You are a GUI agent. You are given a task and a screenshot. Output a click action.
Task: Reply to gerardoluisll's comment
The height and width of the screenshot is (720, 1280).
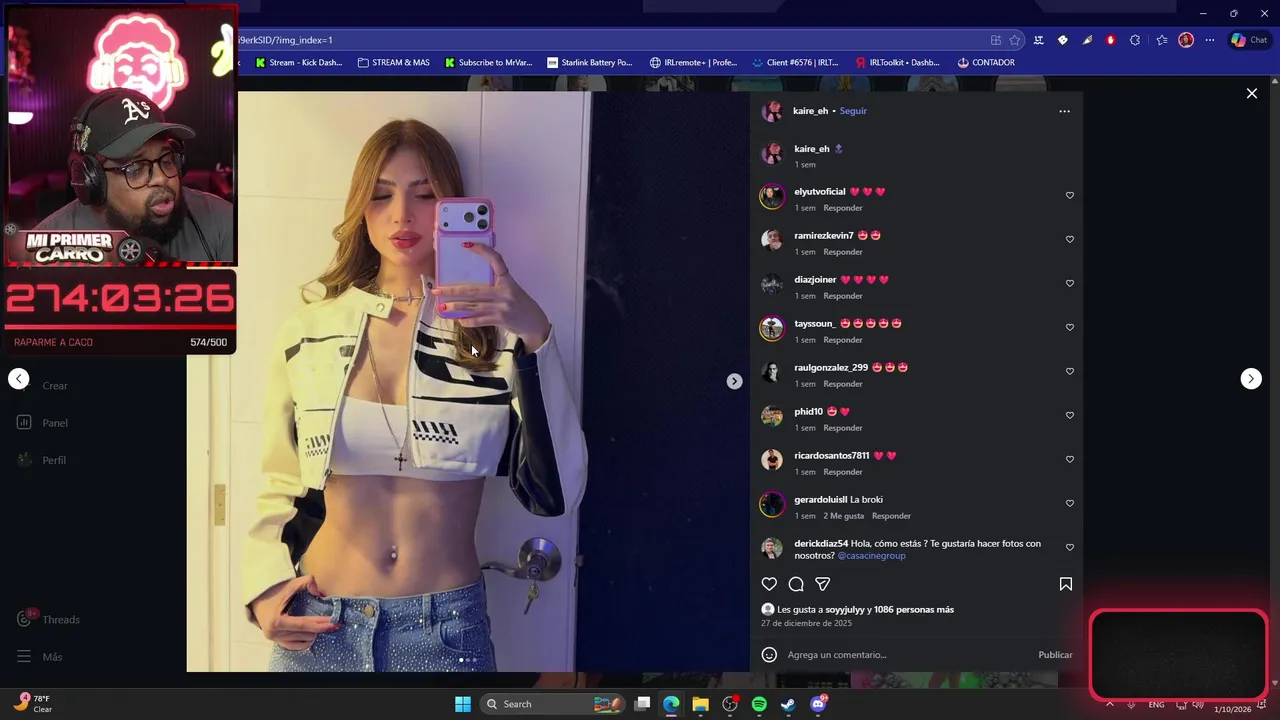pos(891,516)
